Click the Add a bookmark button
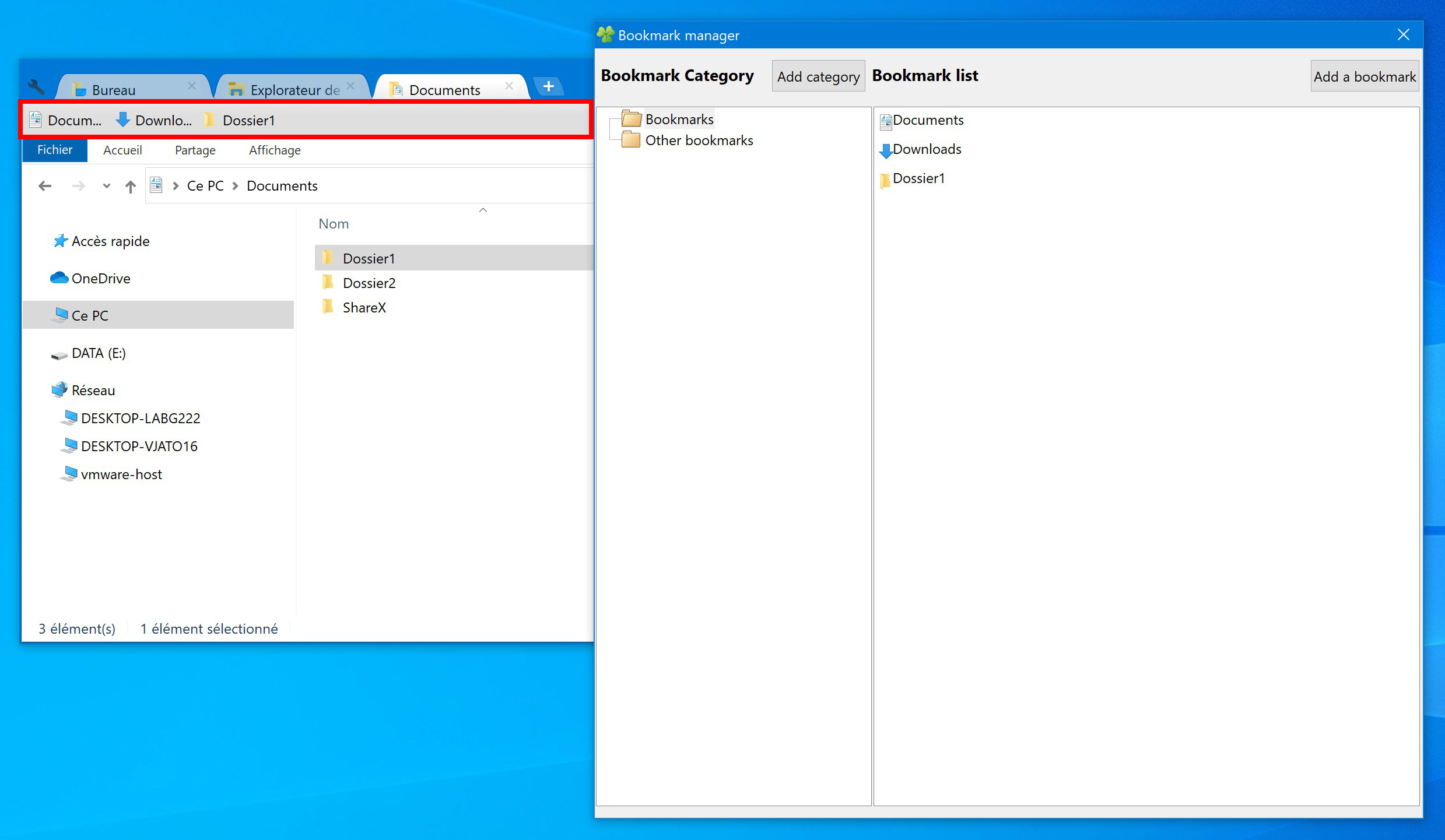The image size is (1445, 840). click(x=1365, y=76)
